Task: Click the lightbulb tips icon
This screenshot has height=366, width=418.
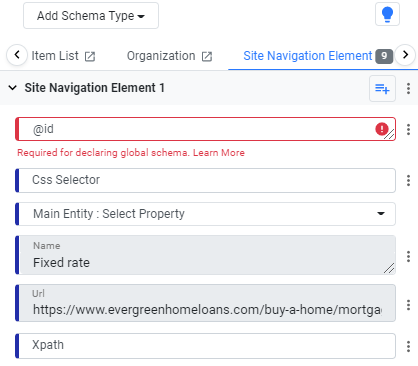Action: coord(387,14)
